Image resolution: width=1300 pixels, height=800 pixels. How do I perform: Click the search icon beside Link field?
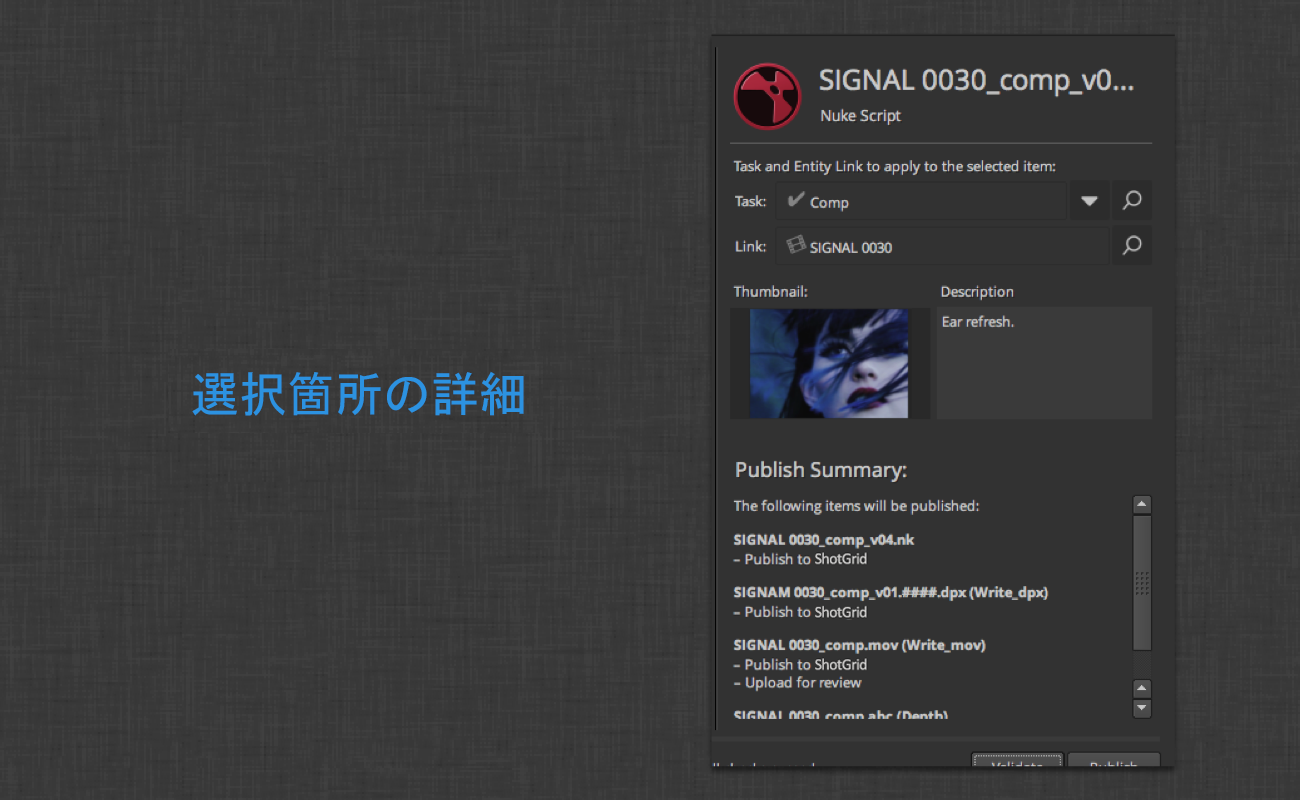pos(1132,246)
